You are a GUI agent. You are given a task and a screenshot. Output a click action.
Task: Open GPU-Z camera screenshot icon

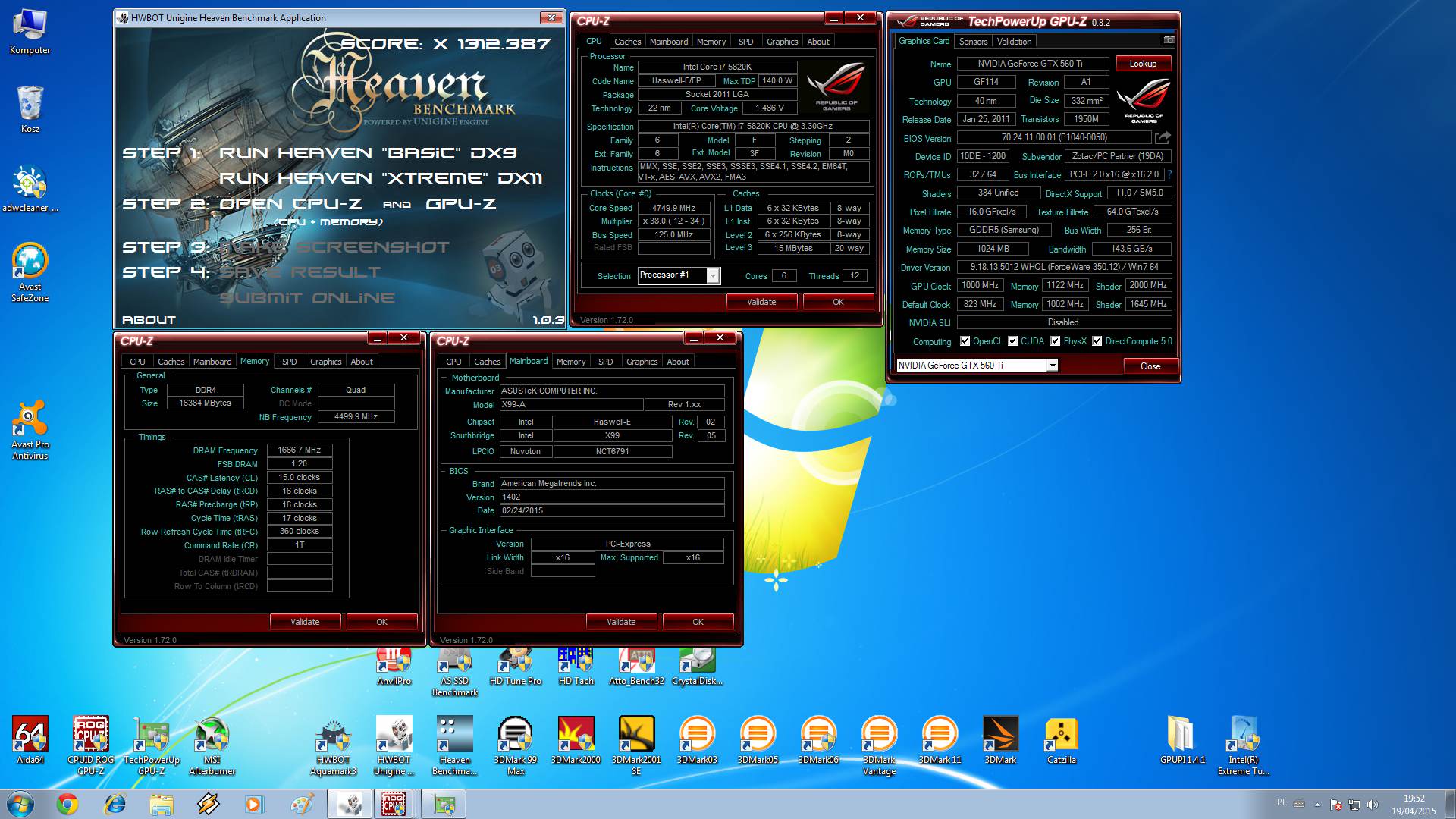pos(1169,40)
